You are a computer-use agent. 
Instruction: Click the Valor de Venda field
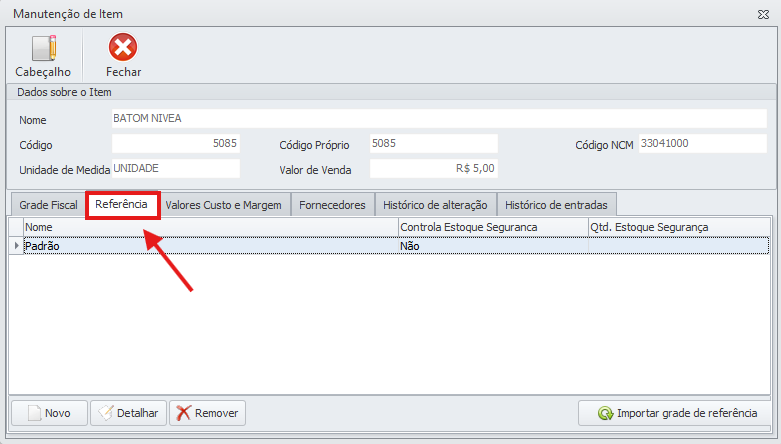pyautogui.click(x=433, y=168)
